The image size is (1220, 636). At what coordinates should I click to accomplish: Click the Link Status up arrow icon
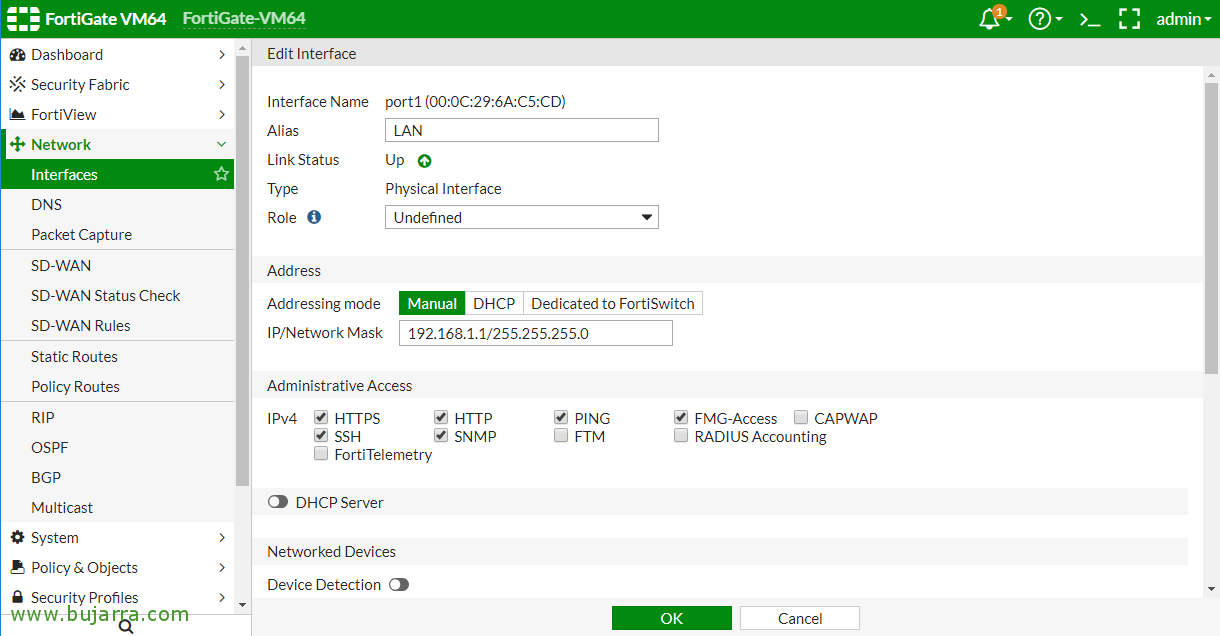[424, 160]
